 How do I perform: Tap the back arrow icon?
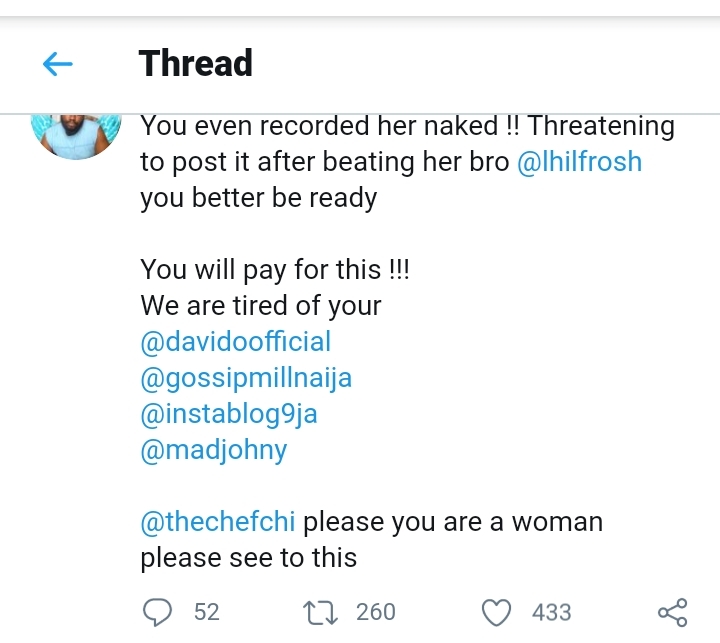pos(57,64)
